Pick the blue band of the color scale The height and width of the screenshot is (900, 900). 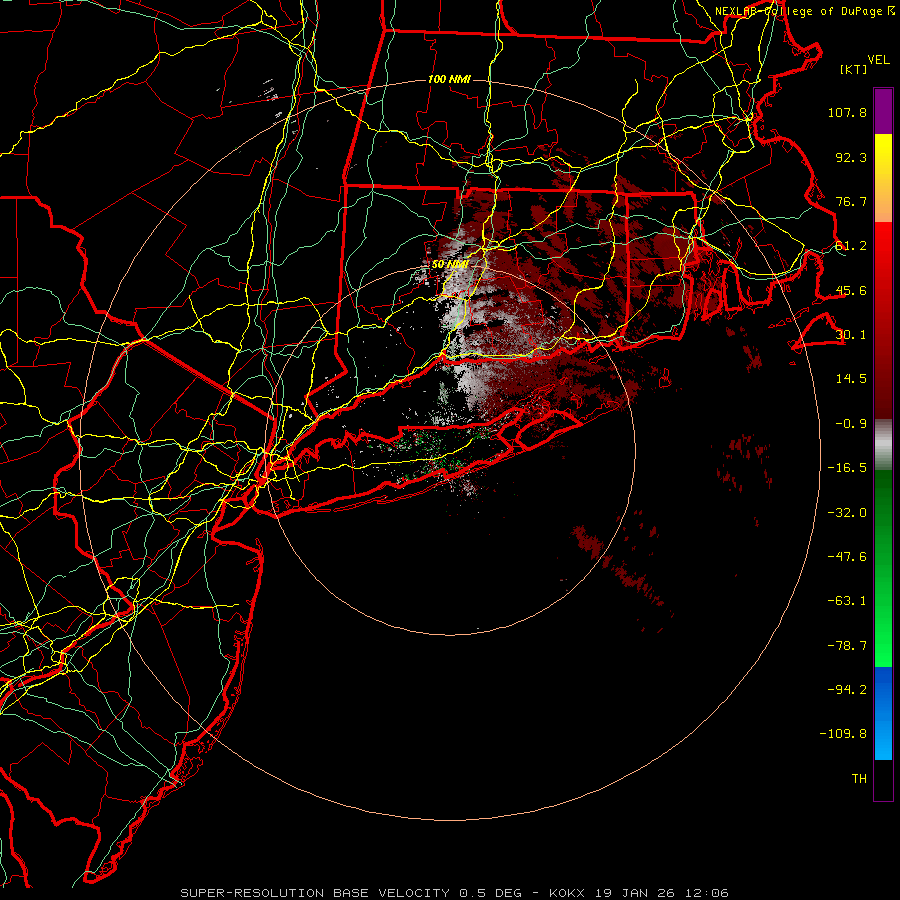(x=883, y=713)
